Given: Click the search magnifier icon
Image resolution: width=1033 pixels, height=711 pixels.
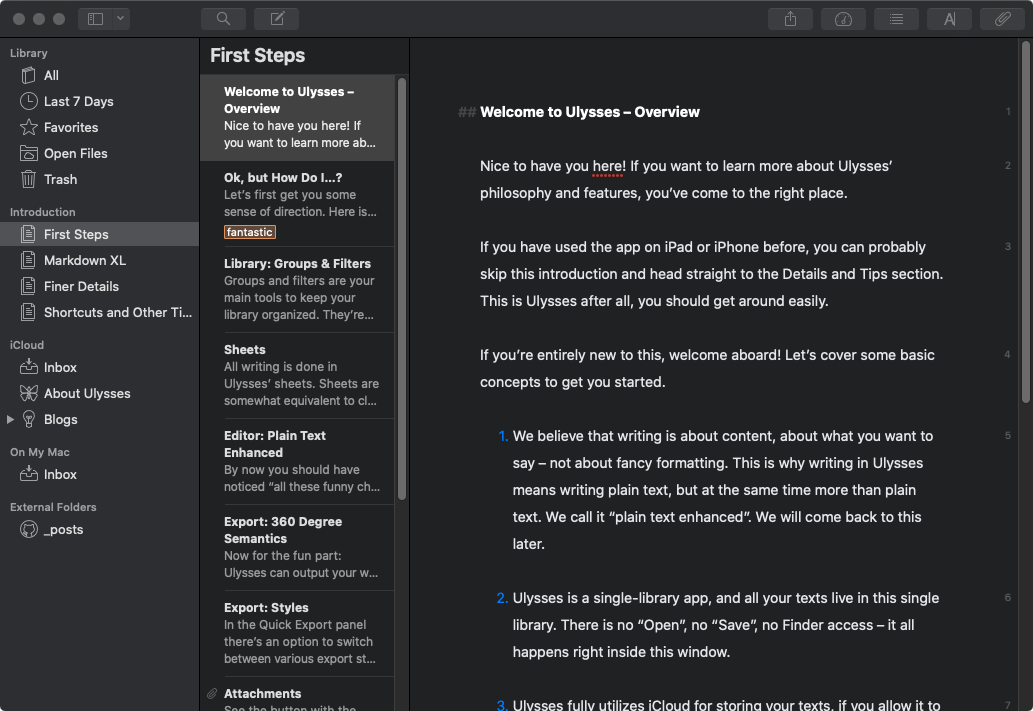Looking at the screenshot, I should [x=223, y=18].
